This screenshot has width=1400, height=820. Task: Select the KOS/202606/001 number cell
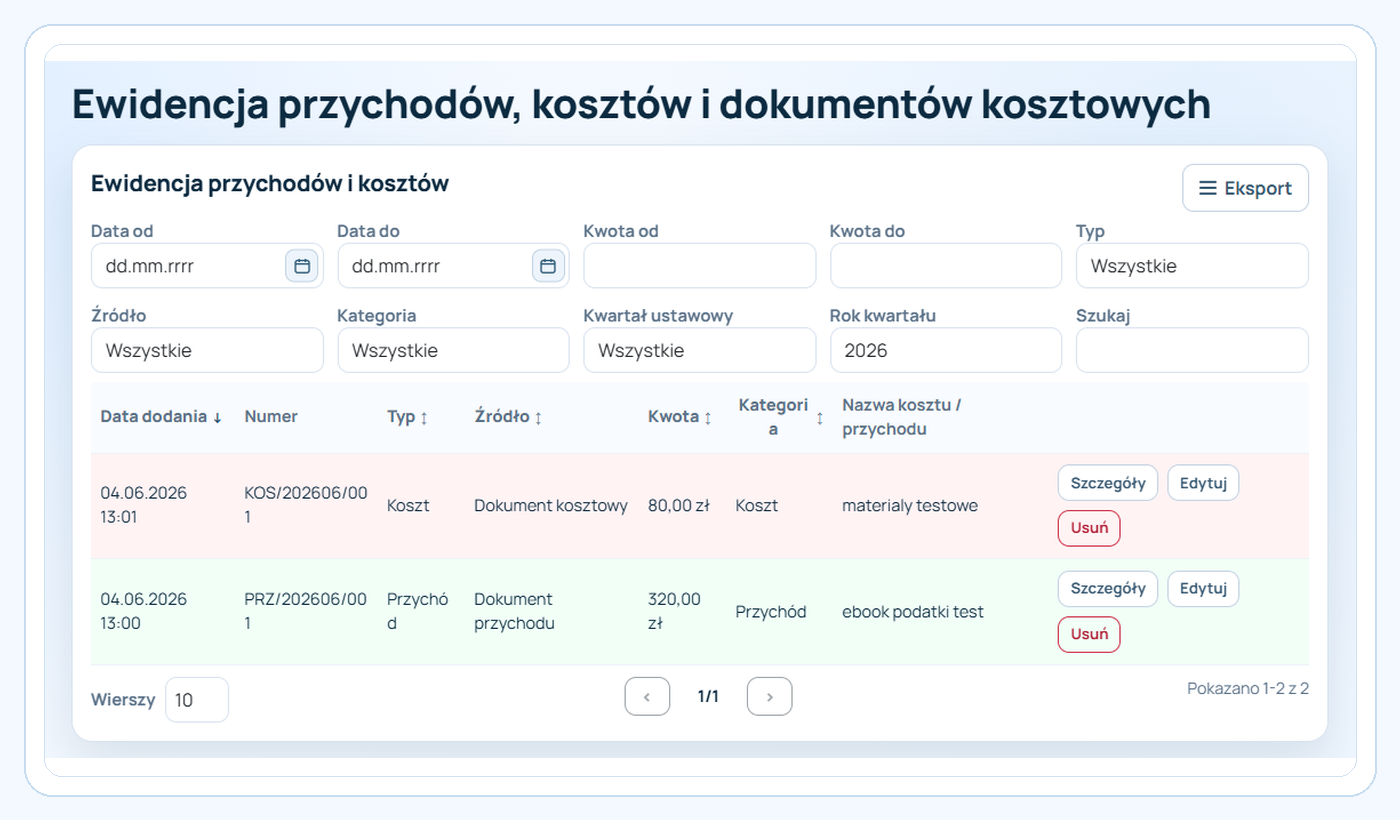pyautogui.click(x=306, y=505)
